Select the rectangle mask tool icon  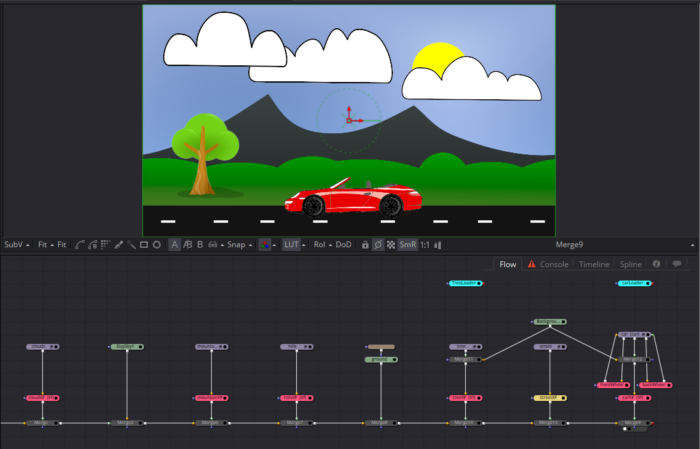[x=144, y=245]
